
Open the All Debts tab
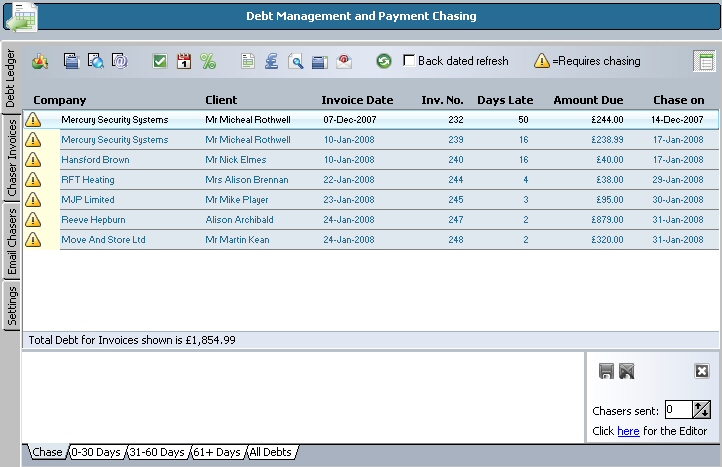[270, 453]
